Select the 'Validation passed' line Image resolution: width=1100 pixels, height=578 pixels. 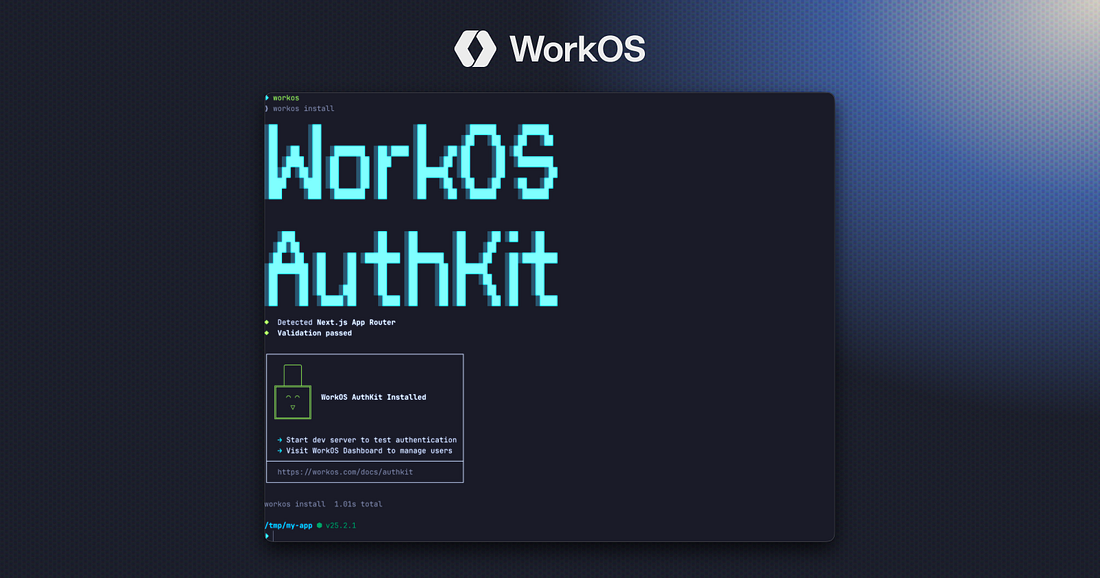(314, 333)
